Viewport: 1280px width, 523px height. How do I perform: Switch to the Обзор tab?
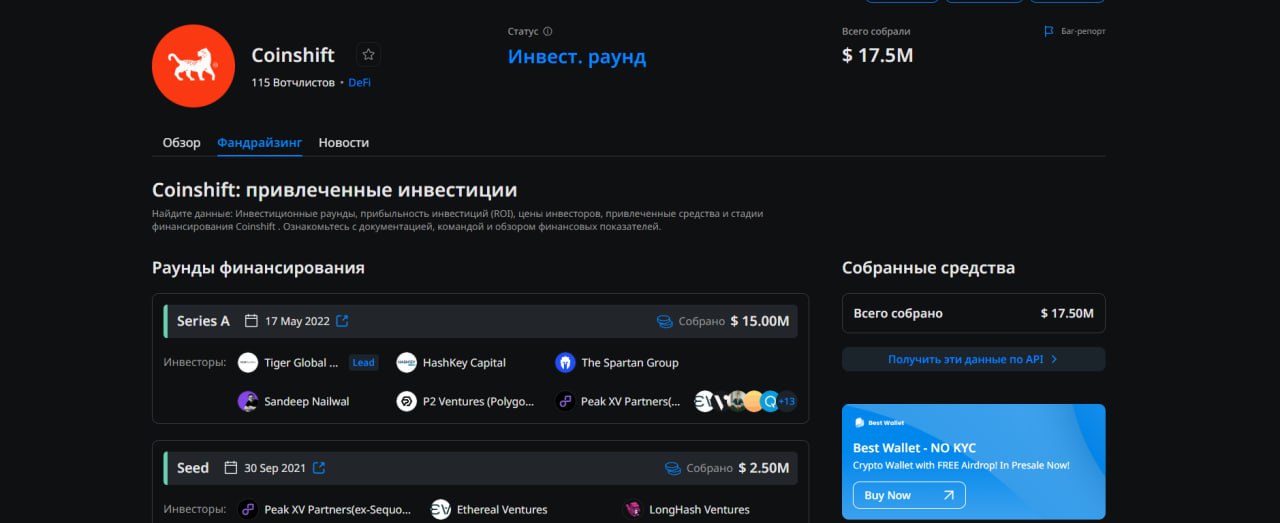pos(182,143)
